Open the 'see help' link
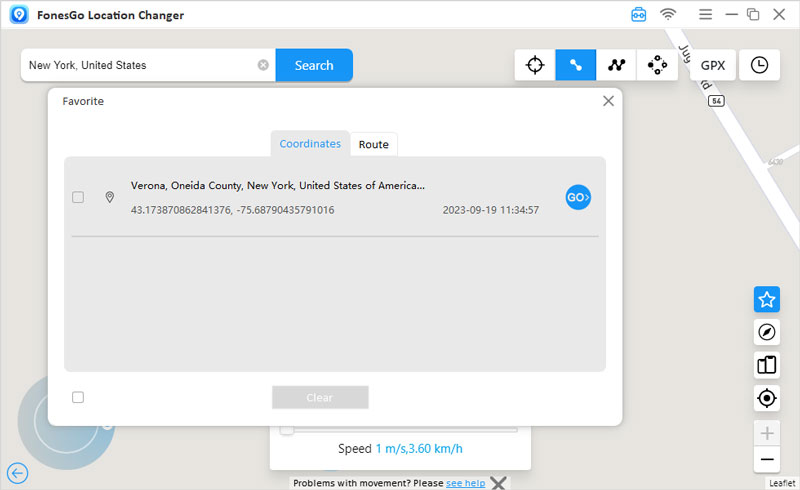 pos(465,483)
